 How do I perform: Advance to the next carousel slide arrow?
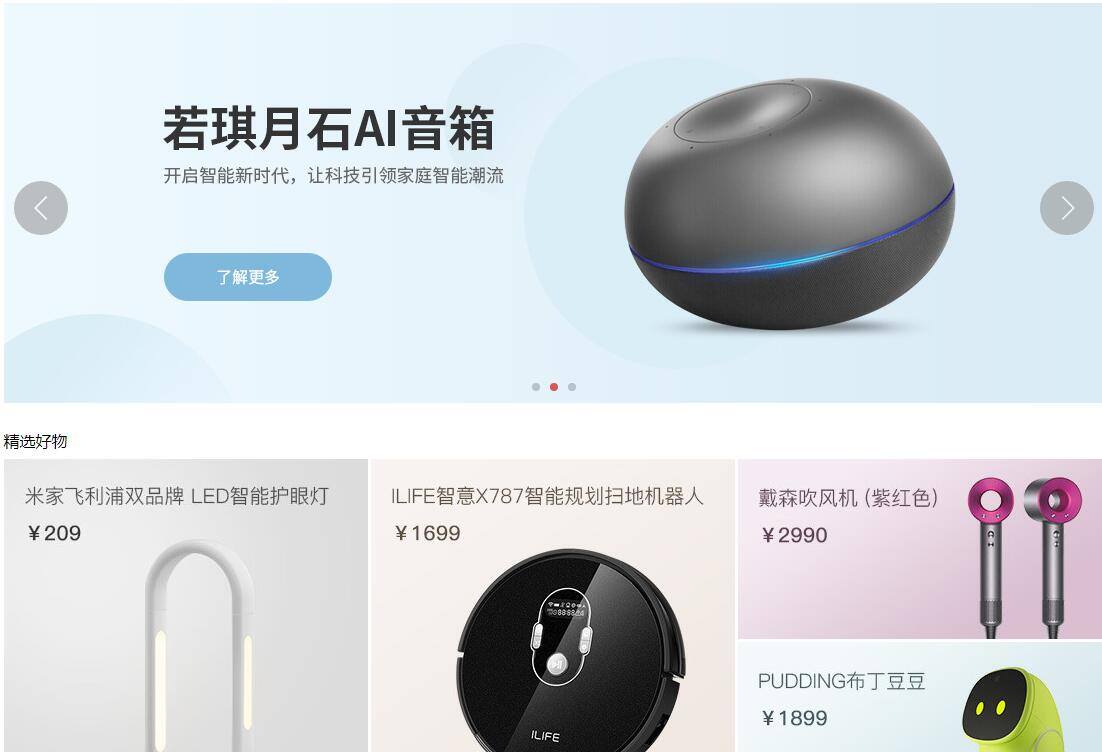[x=1067, y=208]
